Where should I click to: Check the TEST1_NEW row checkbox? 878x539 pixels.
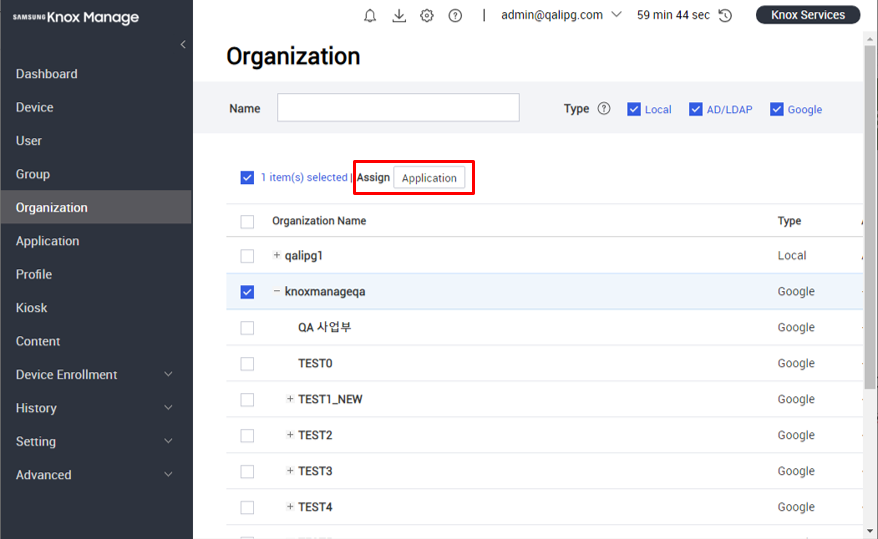(x=247, y=400)
